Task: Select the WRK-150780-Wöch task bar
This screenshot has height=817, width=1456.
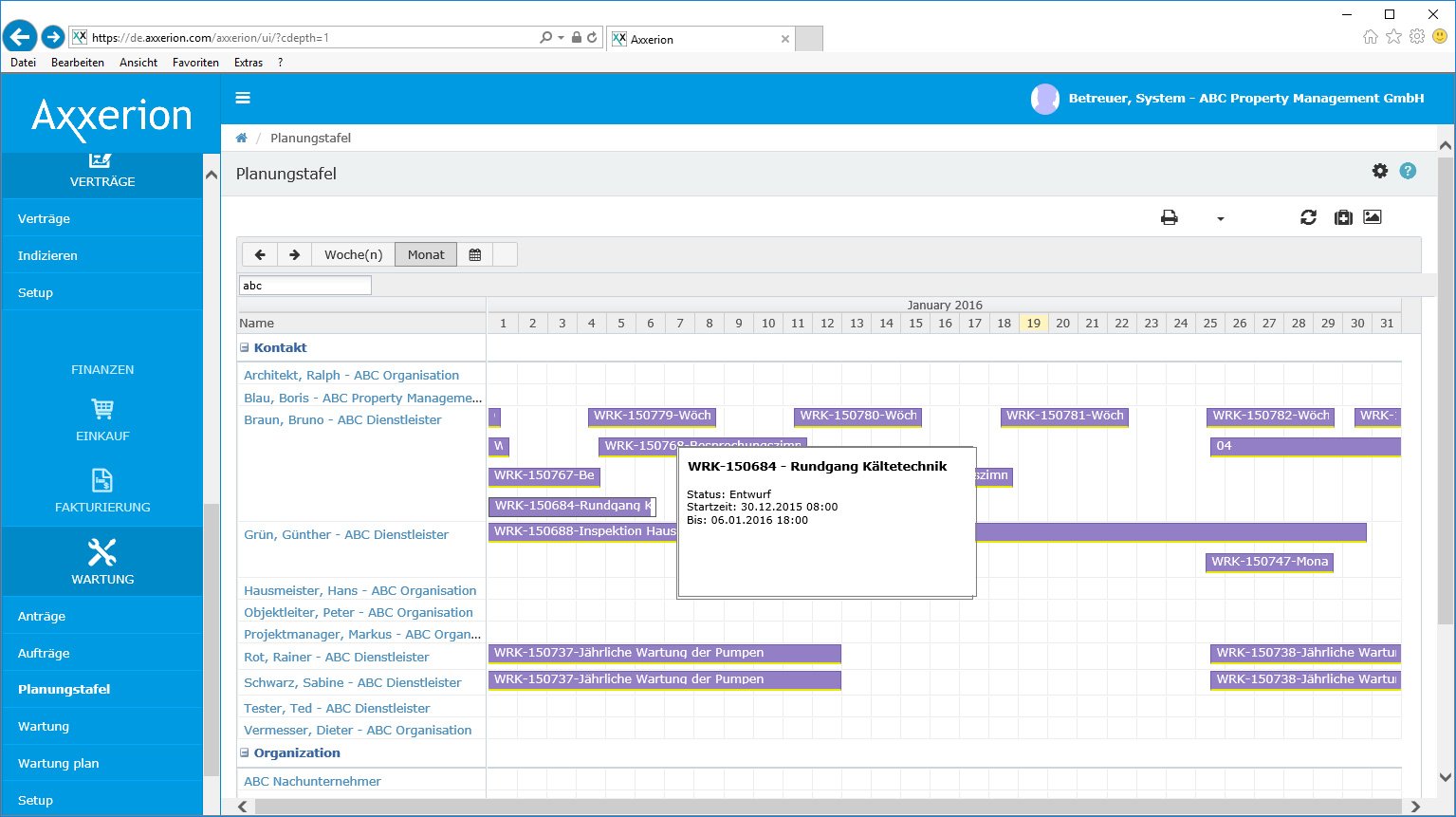Action: 857,417
